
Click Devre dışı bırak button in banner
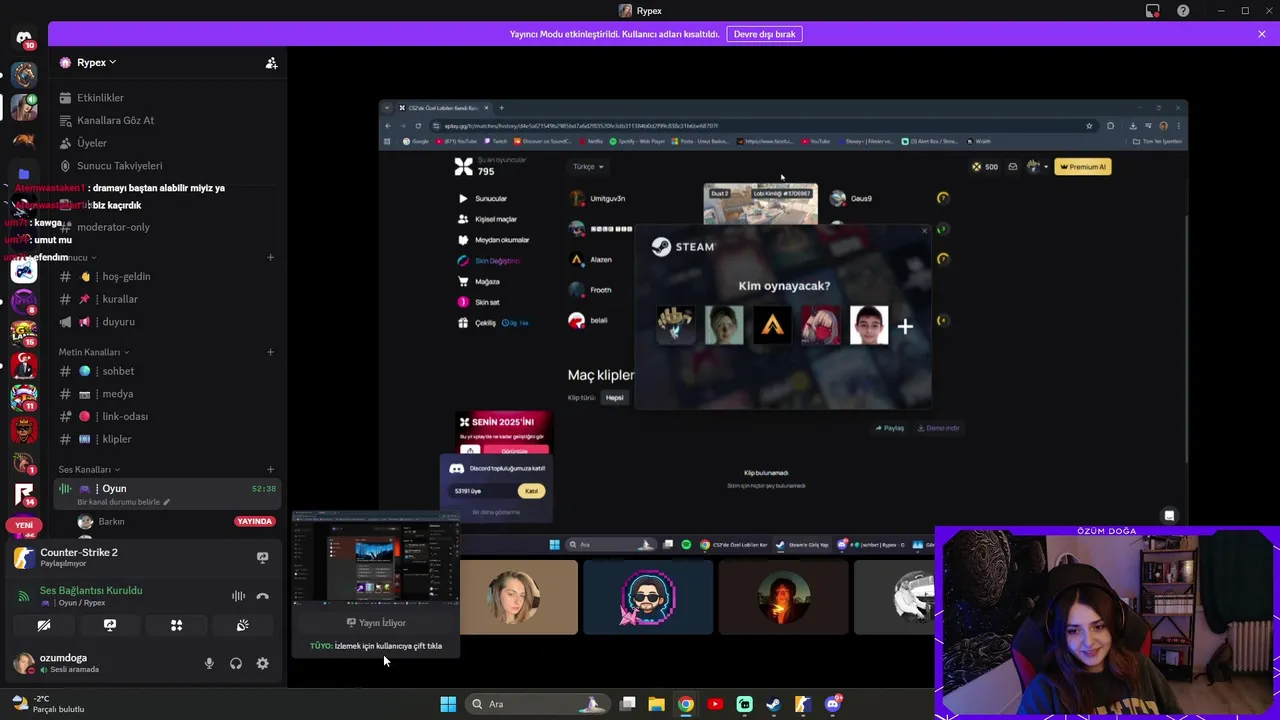[764, 34]
